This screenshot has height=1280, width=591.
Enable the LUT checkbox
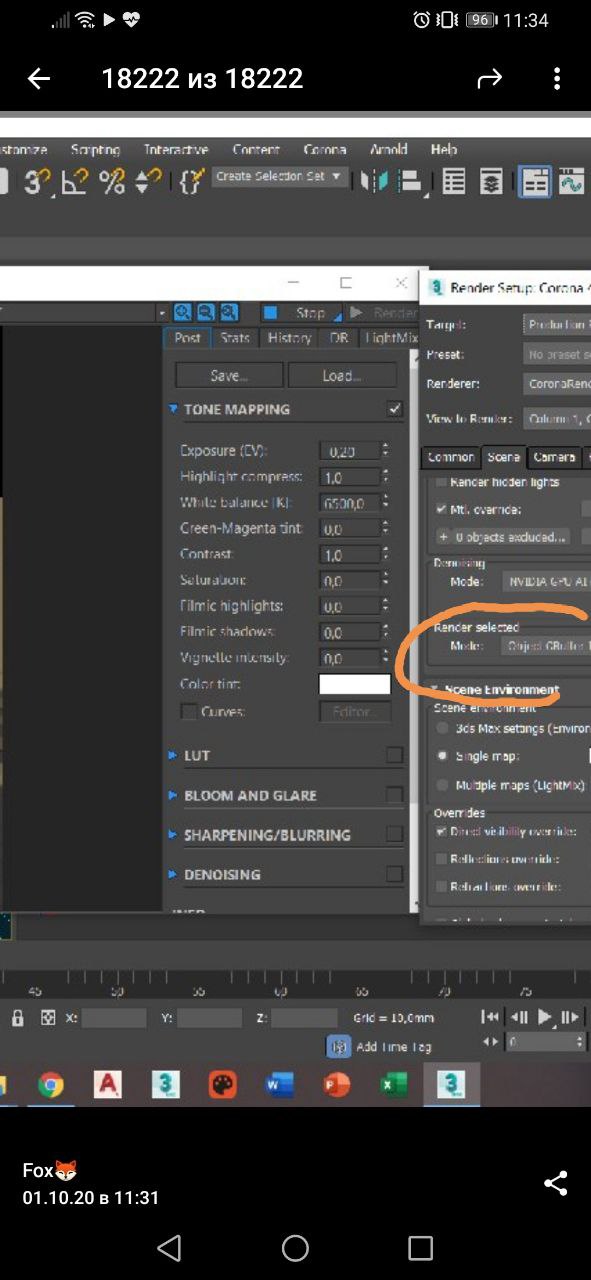[395, 755]
